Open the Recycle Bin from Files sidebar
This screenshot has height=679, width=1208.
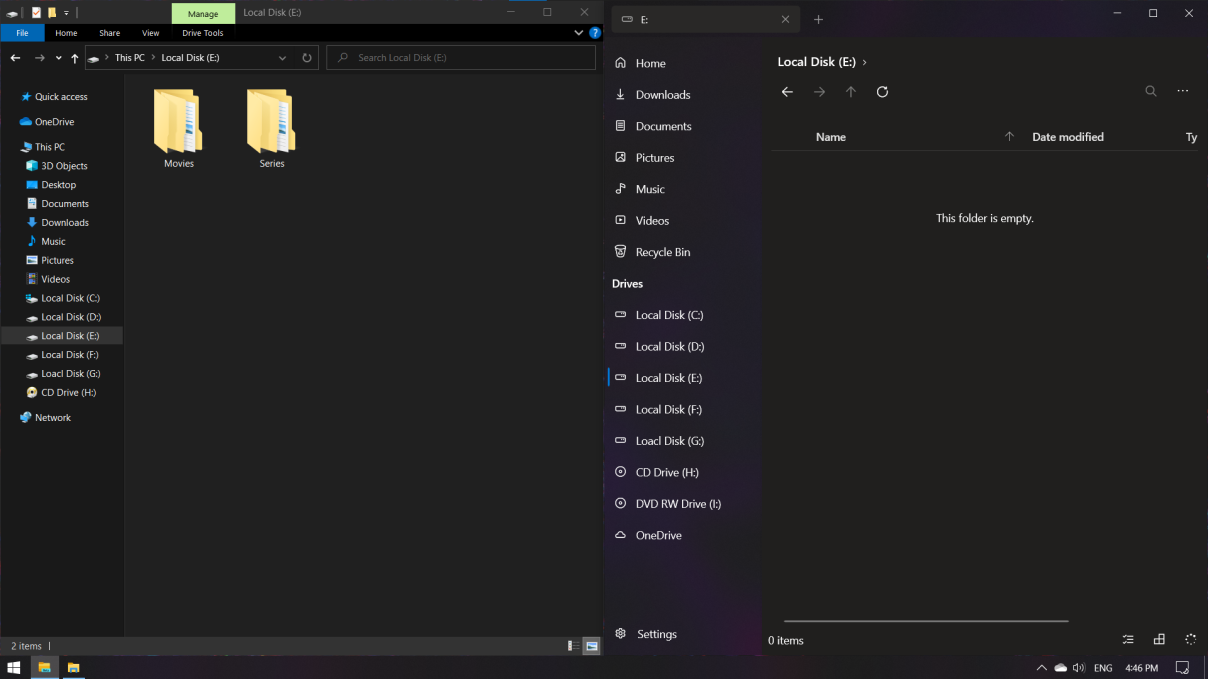pyautogui.click(x=662, y=251)
